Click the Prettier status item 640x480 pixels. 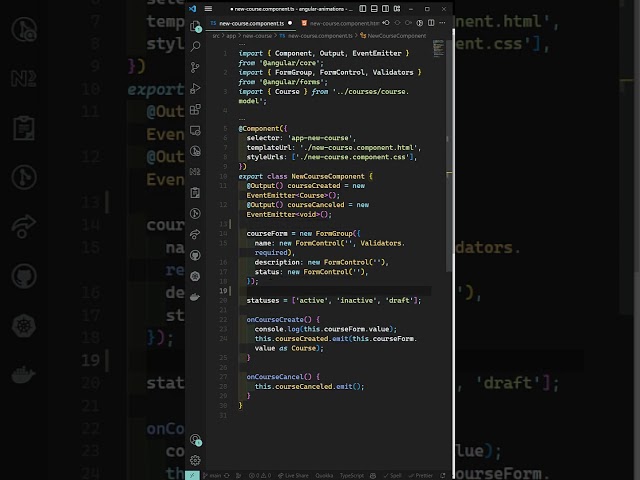point(420,476)
